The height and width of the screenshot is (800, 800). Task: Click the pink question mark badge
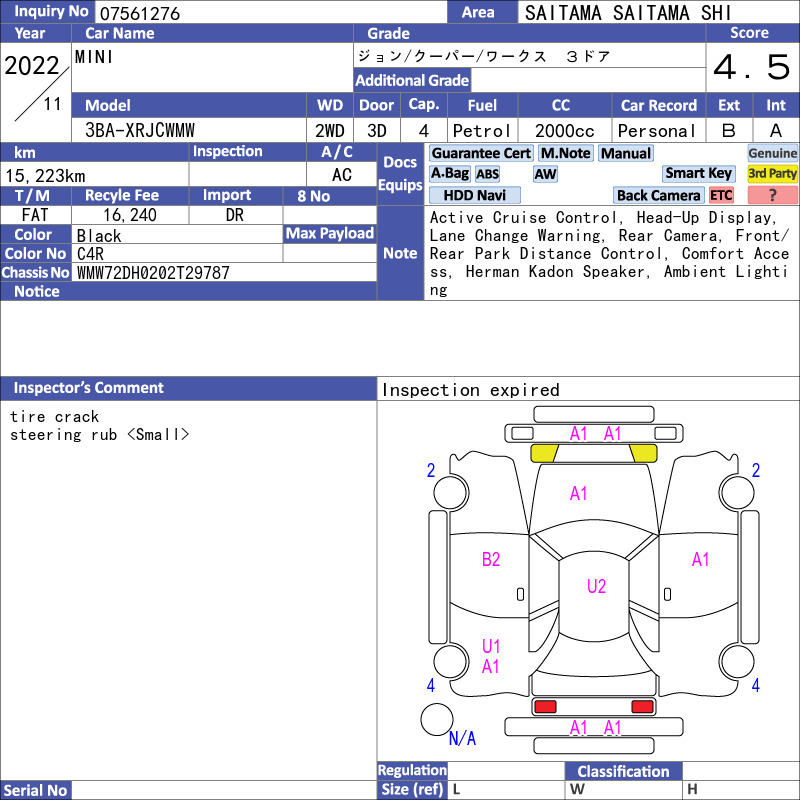772,195
